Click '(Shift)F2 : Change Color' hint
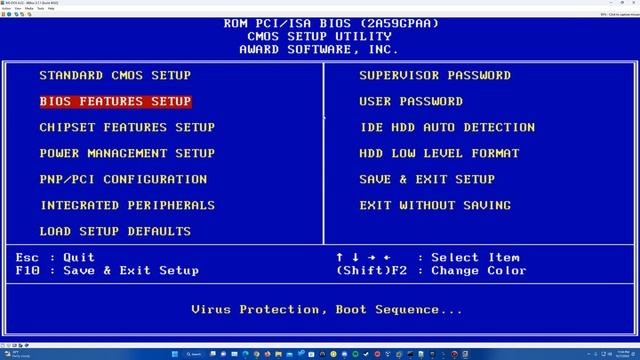 431,271
